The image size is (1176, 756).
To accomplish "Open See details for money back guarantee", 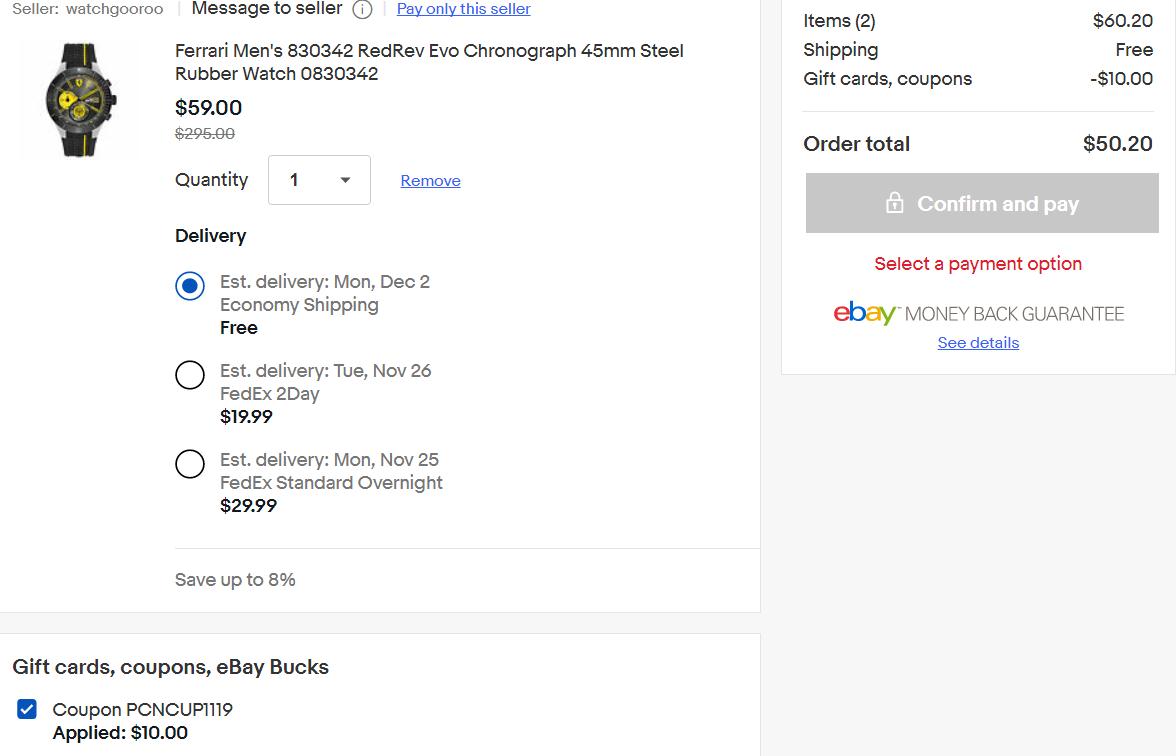I will (978, 343).
